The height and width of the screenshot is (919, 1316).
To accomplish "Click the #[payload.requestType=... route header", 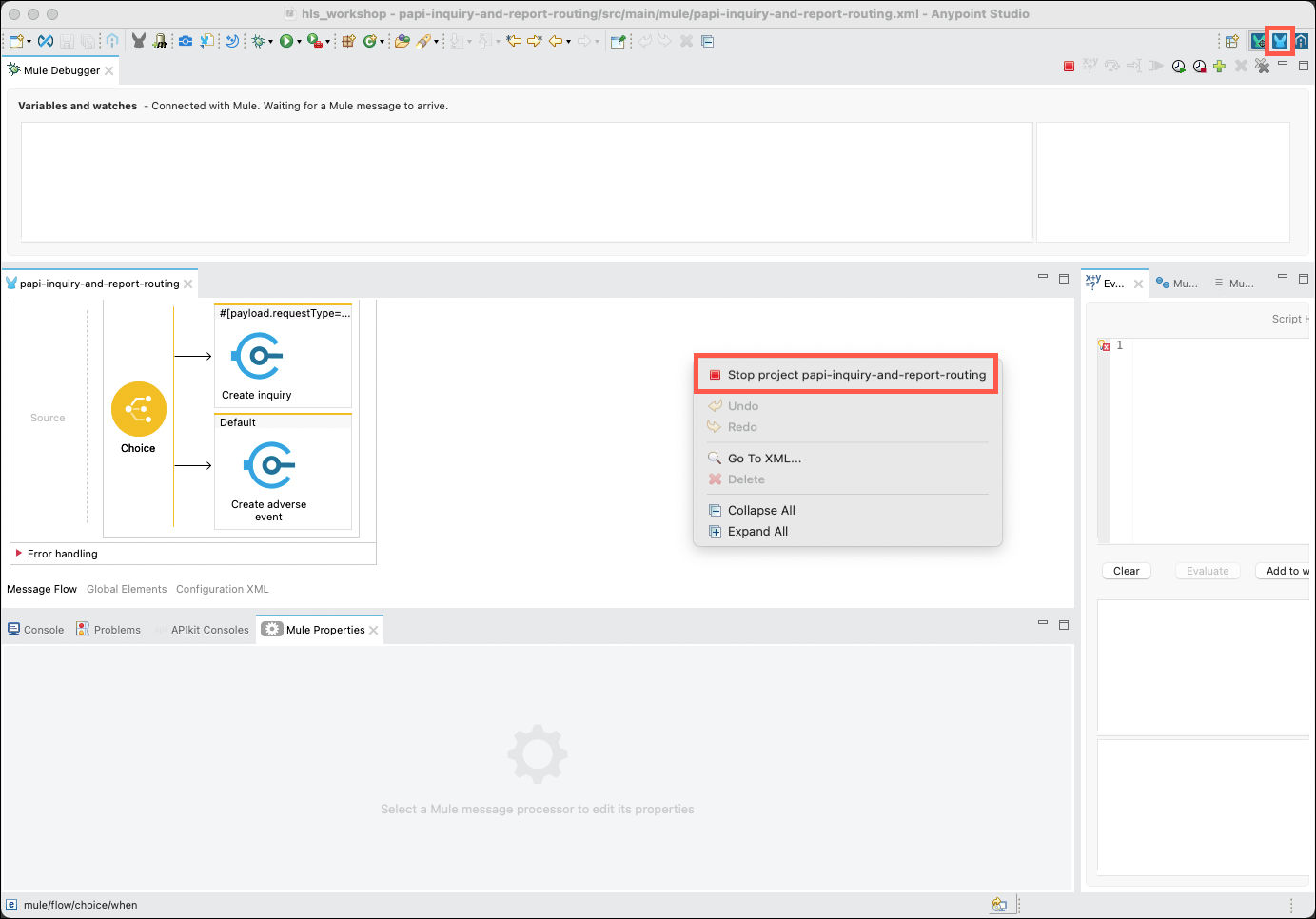I will pos(285,313).
